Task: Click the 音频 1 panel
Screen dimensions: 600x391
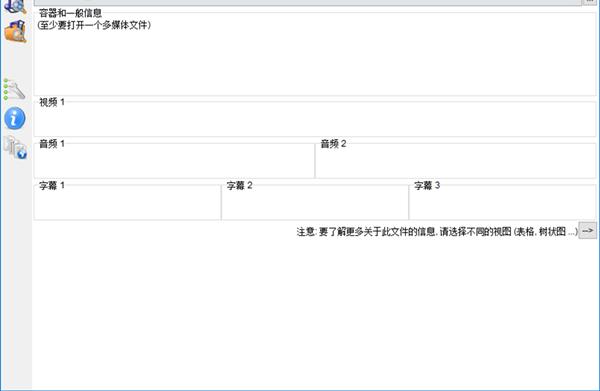Action: (x=174, y=161)
